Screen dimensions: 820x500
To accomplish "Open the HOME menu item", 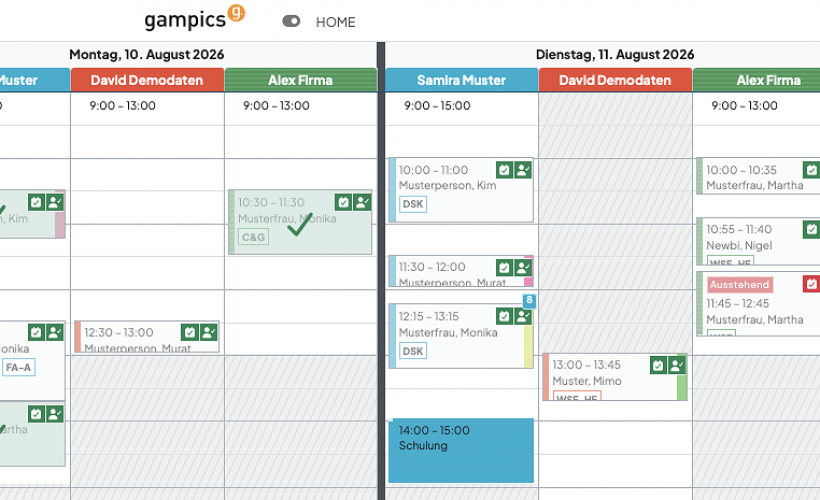I will pos(335,22).
